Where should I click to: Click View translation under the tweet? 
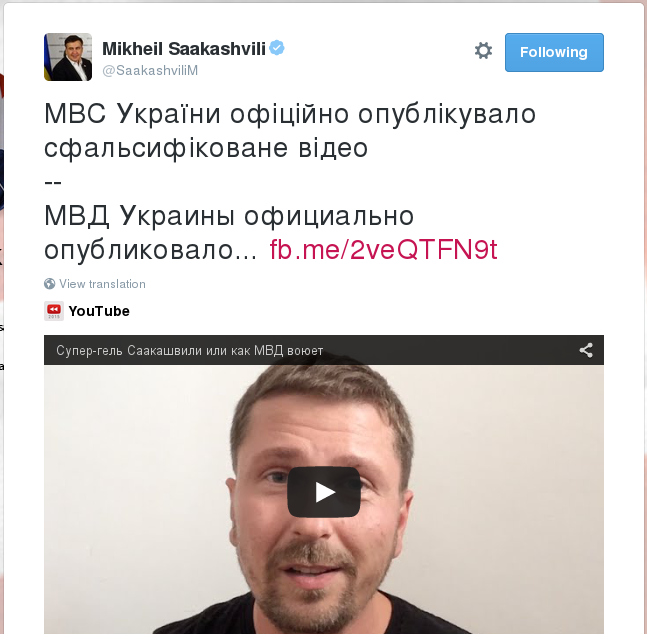(x=102, y=284)
